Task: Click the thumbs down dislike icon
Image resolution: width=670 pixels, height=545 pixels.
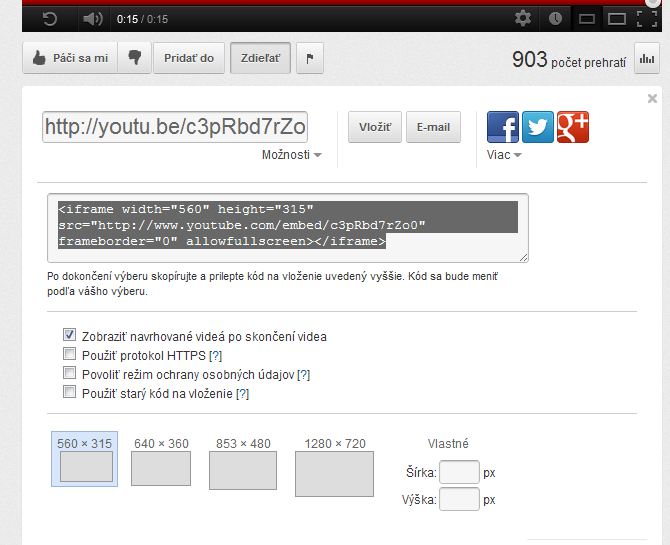Action: [x=135, y=58]
